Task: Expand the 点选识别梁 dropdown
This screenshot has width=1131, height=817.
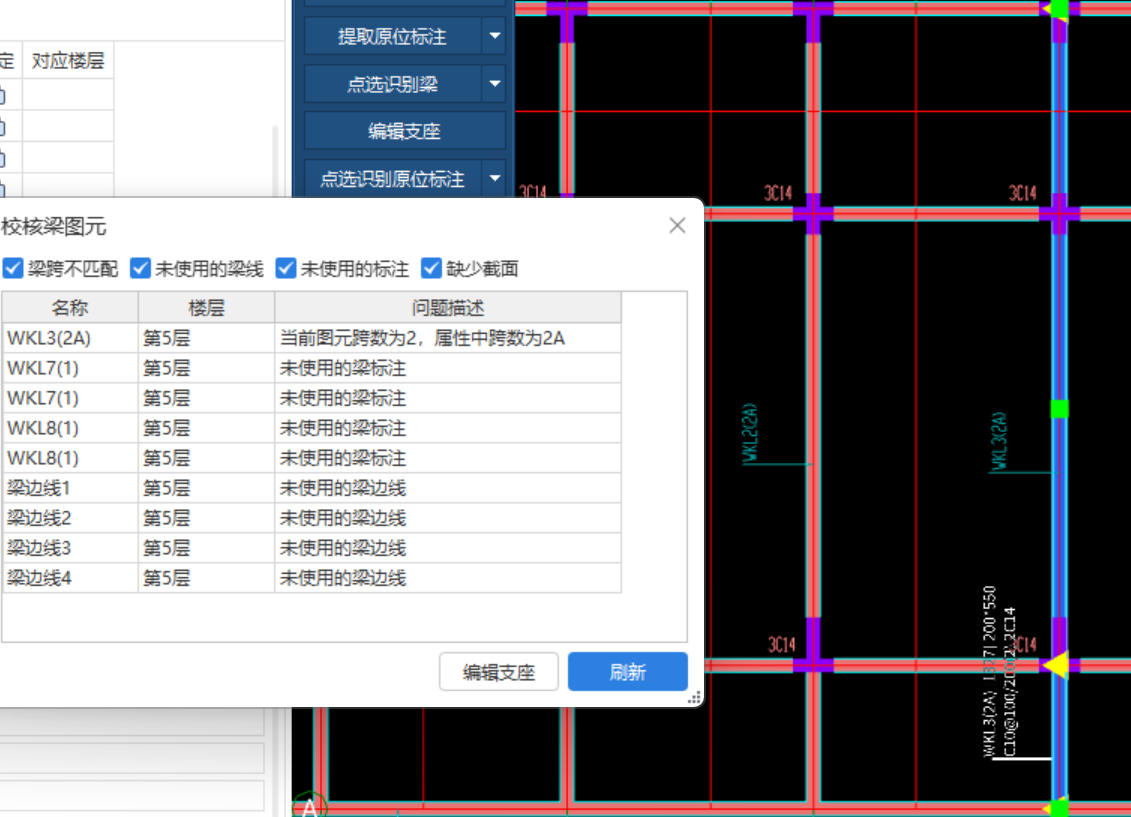Action: [494, 83]
